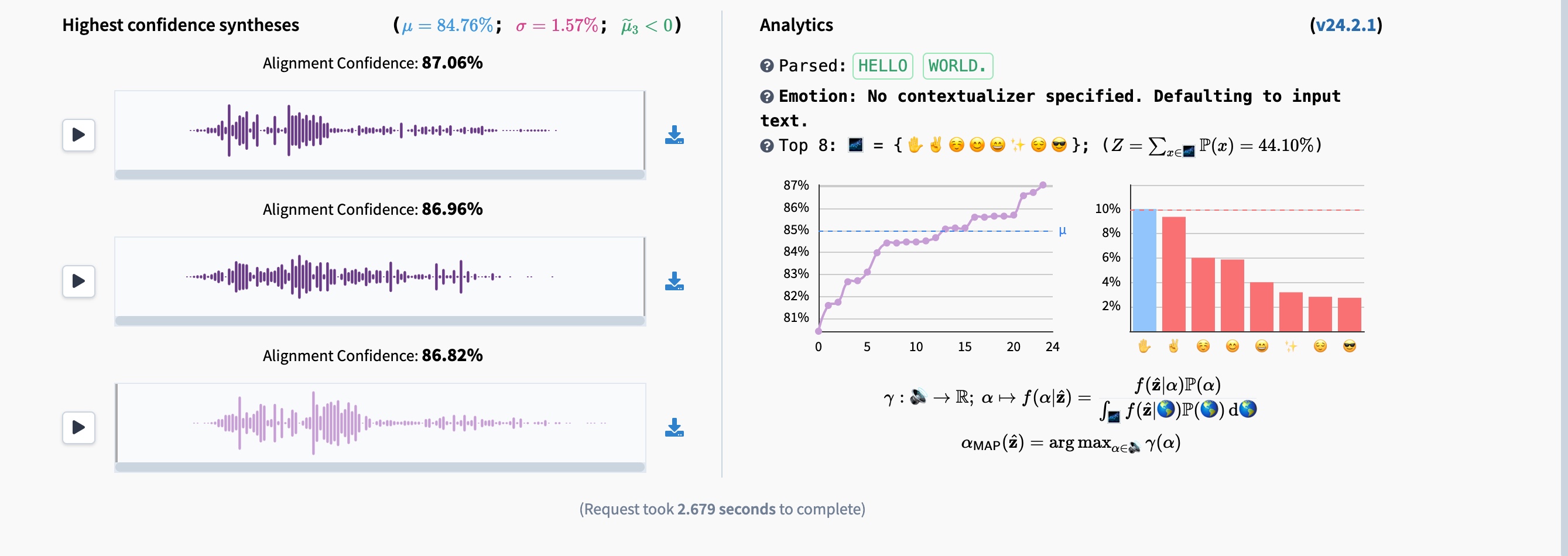1568x556 pixels.
Task: Seek inside the 87.06% waveform
Action: pyautogui.click(x=379, y=130)
